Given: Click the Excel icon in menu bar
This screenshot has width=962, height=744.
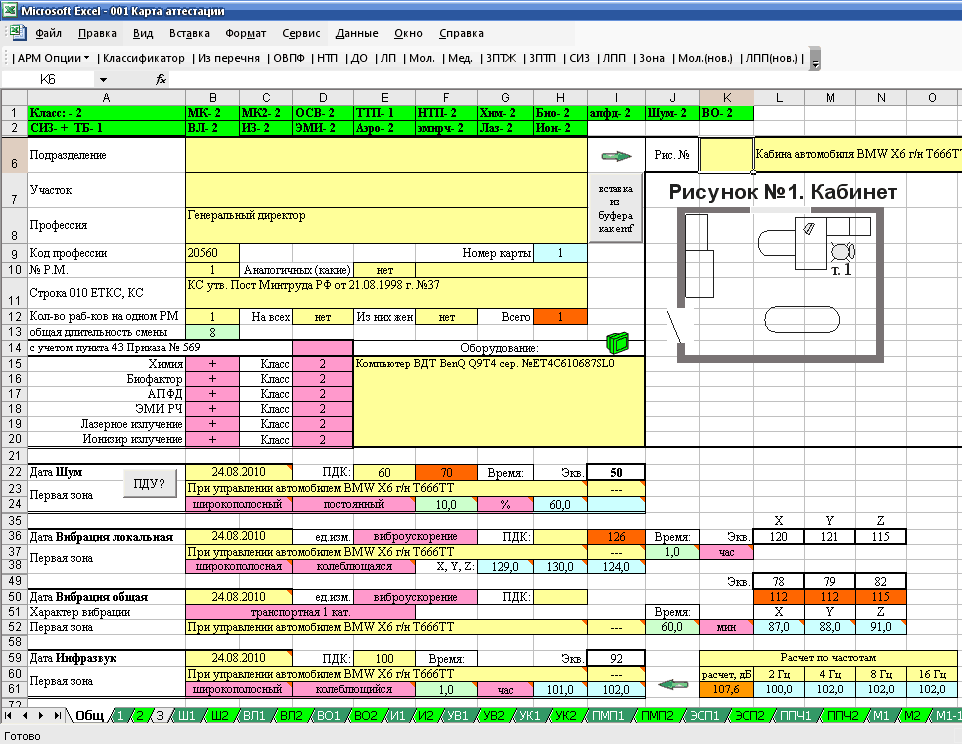Looking at the screenshot, I should coord(16,33).
